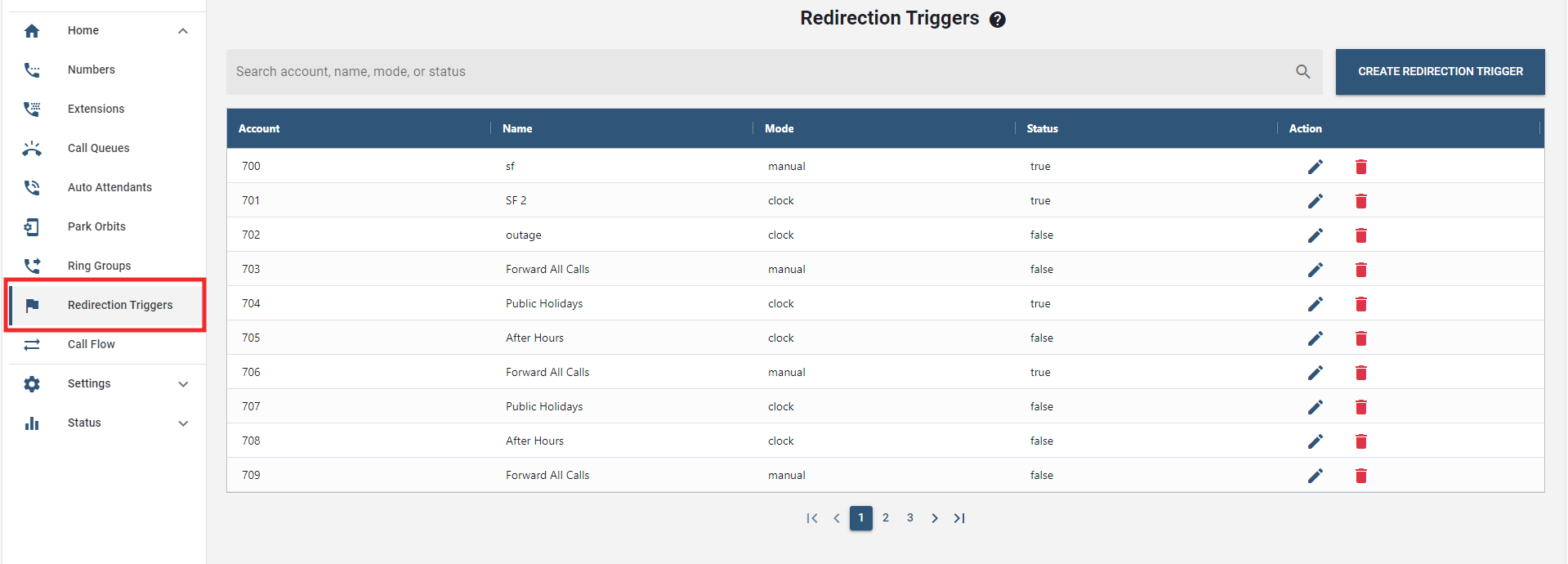
Task: Delete the After Hours trigger on account 705
Action: click(x=1360, y=338)
